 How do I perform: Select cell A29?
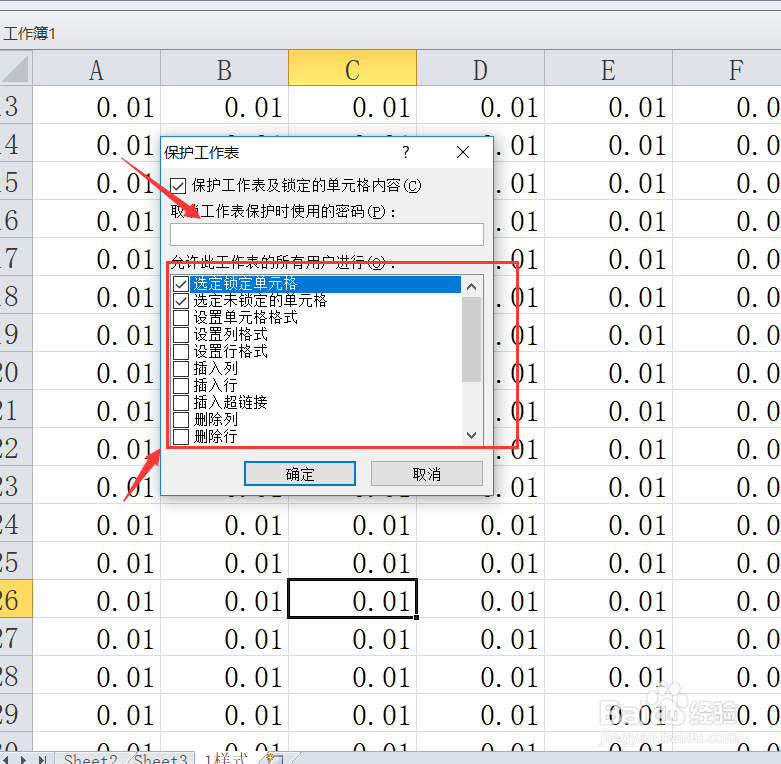pos(97,713)
